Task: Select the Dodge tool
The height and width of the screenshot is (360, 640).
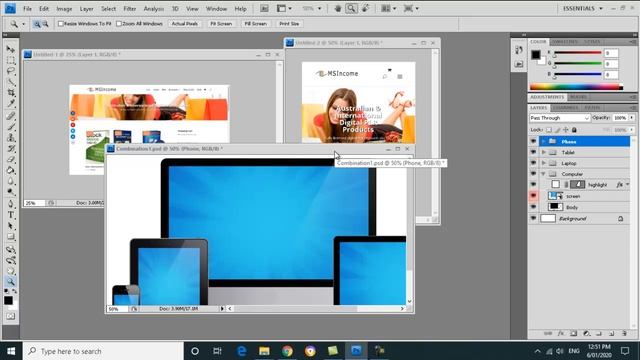Action: point(11,192)
